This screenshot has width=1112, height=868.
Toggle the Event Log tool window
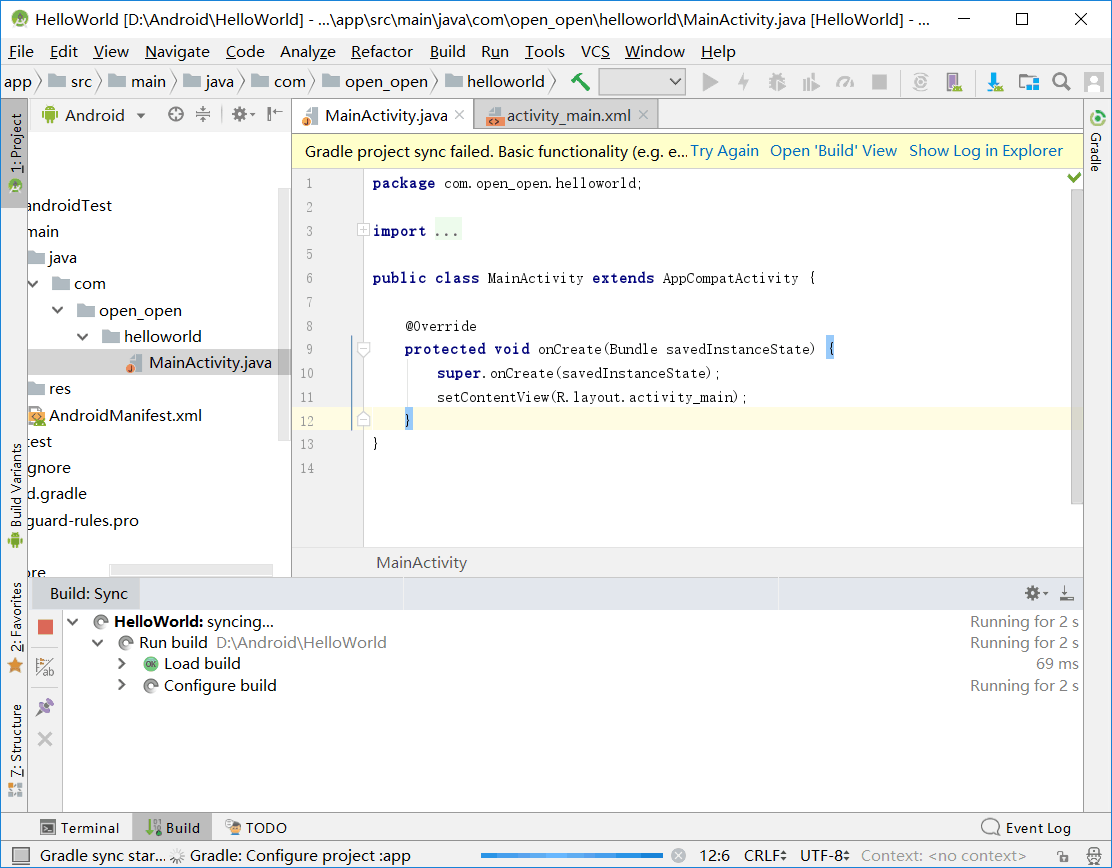click(1026, 828)
